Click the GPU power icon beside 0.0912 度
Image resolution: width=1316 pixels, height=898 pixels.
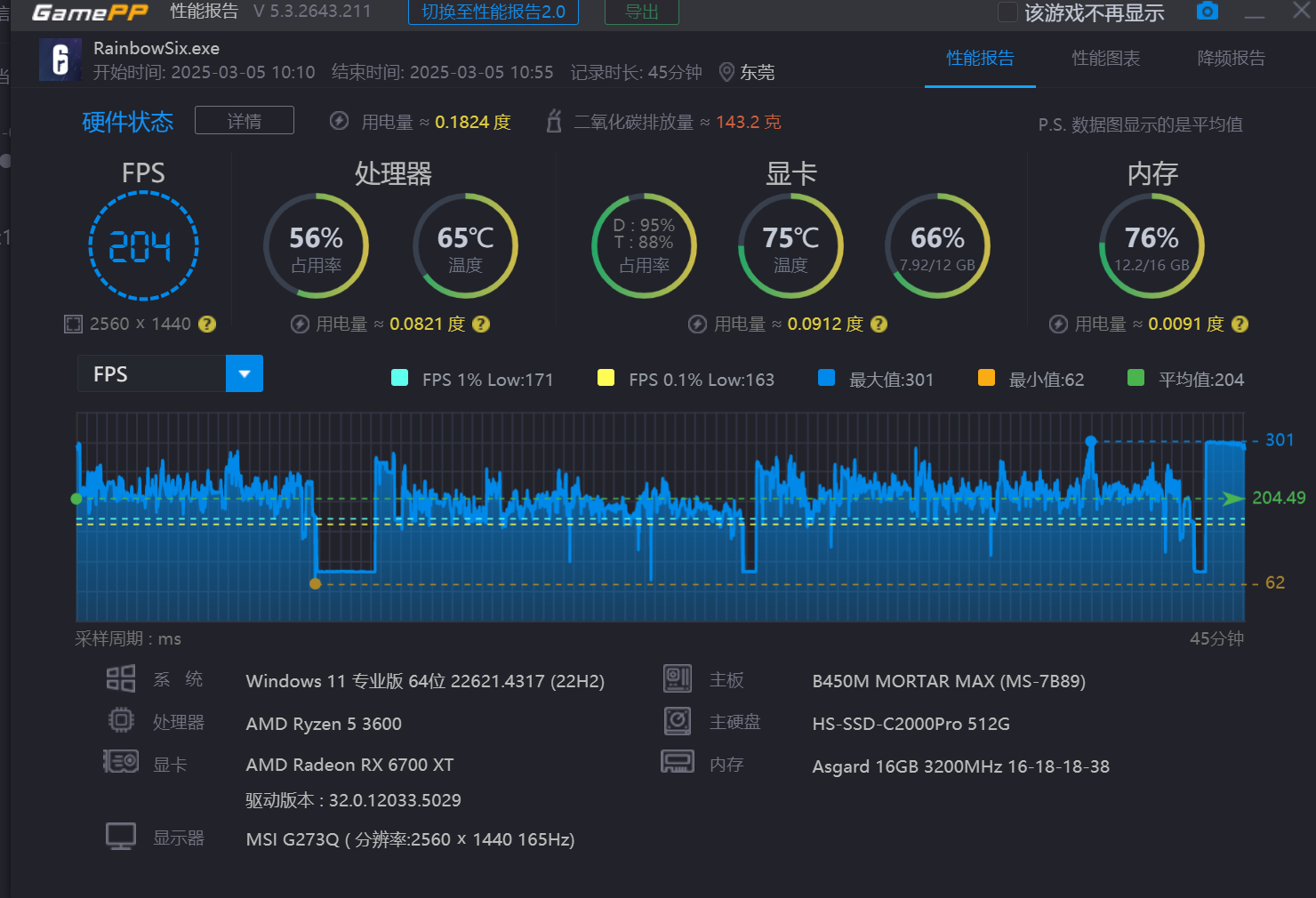point(698,325)
